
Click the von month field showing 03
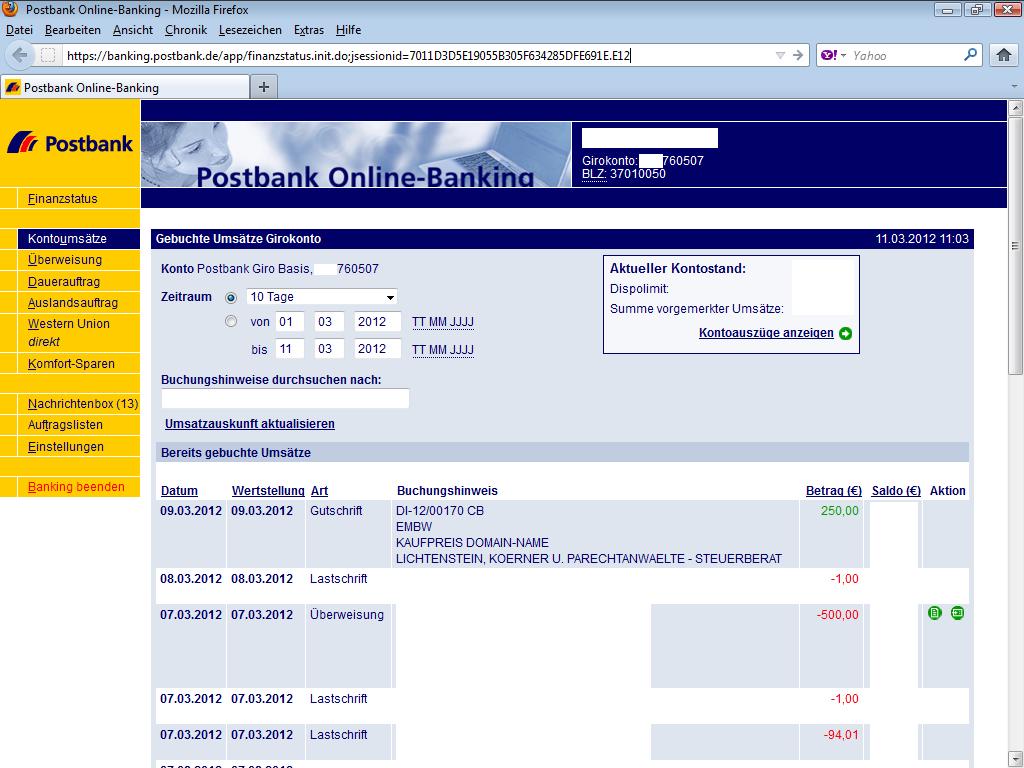pyautogui.click(x=328, y=321)
